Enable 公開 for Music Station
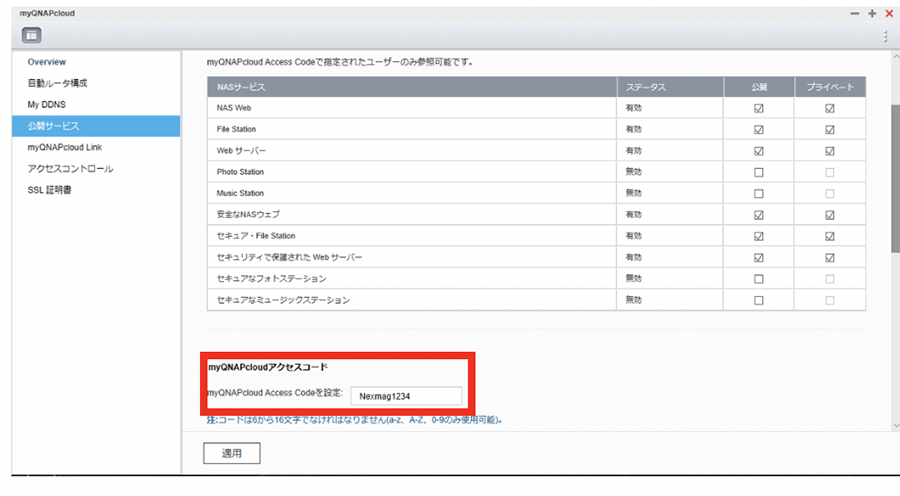This screenshot has width=900, height=496. coord(759,193)
